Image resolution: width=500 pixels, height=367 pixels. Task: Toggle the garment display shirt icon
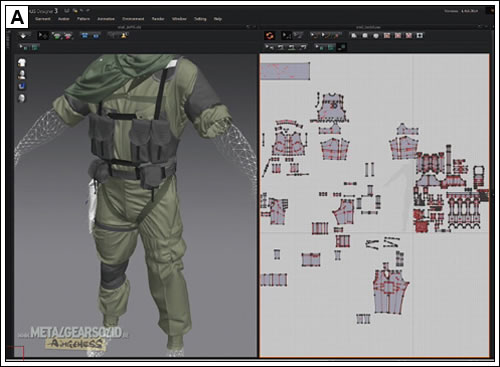(x=22, y=63)
